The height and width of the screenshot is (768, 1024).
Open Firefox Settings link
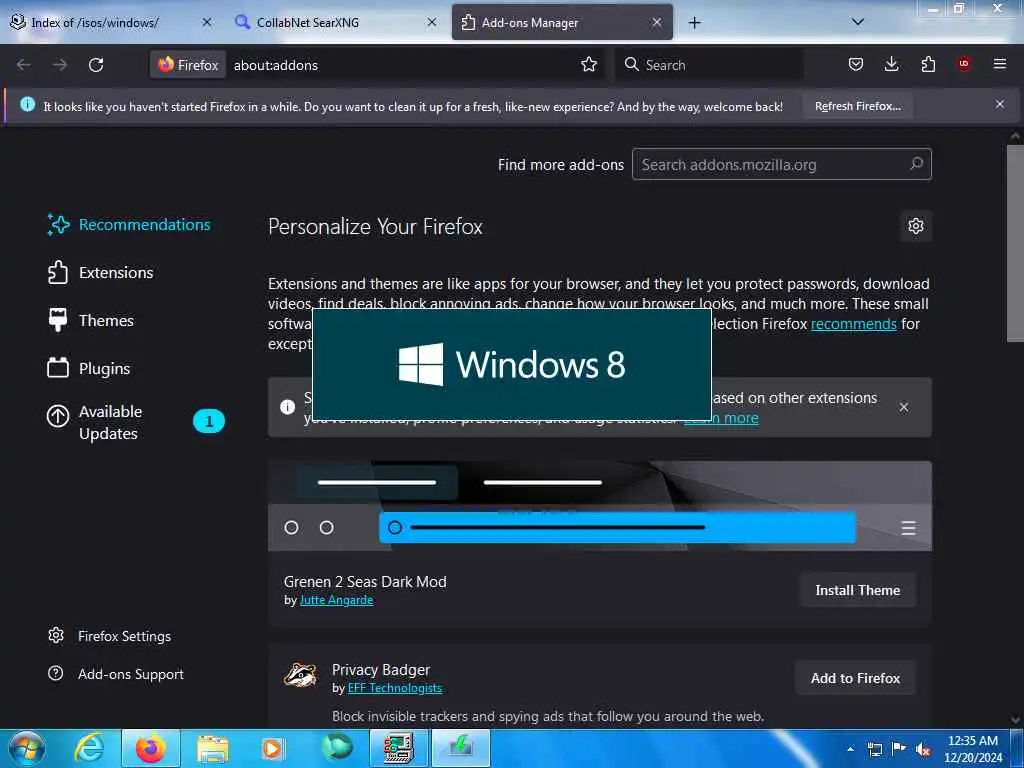pos(110,636)
